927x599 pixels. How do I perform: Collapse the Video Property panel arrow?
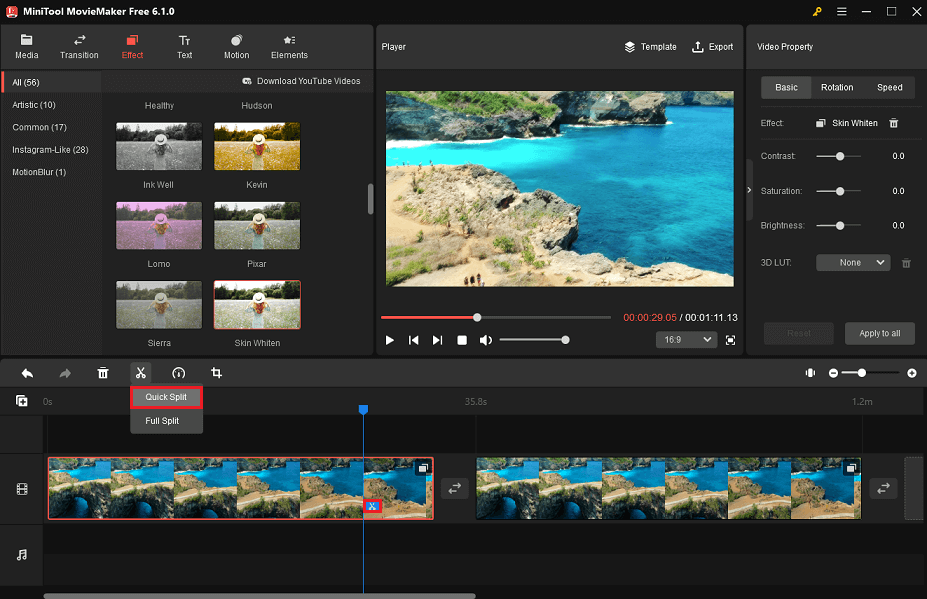749,190
